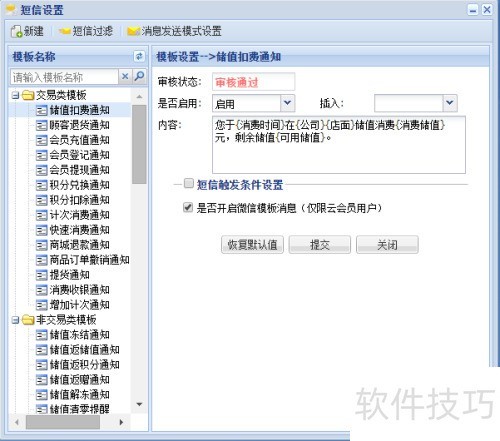Select 提货通知 template icon
This screenshot has width=500, height=441.
[x=41, y=275]
